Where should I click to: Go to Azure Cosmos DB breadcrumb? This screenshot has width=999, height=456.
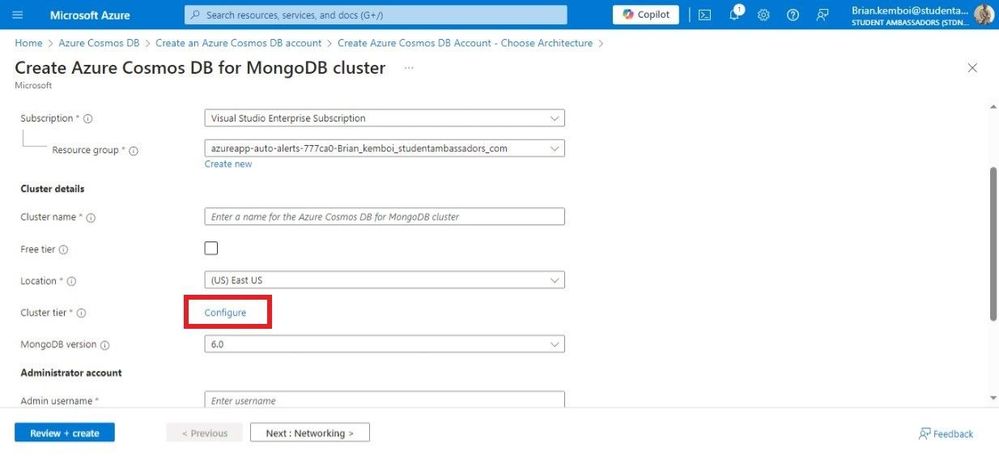99,43
